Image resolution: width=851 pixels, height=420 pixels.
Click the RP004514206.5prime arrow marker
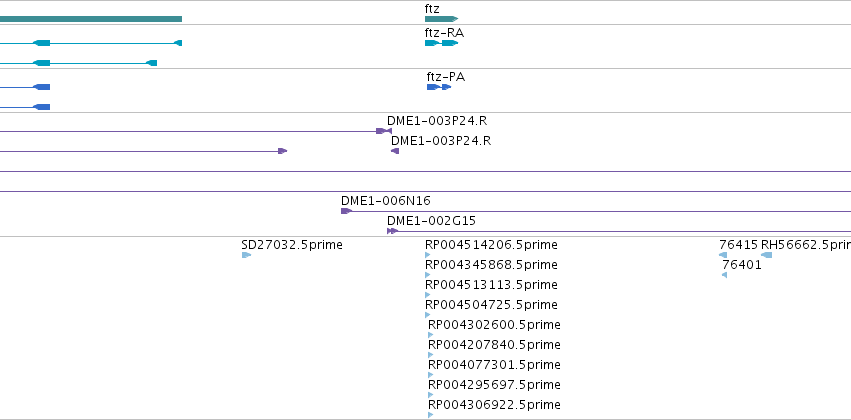428,255
